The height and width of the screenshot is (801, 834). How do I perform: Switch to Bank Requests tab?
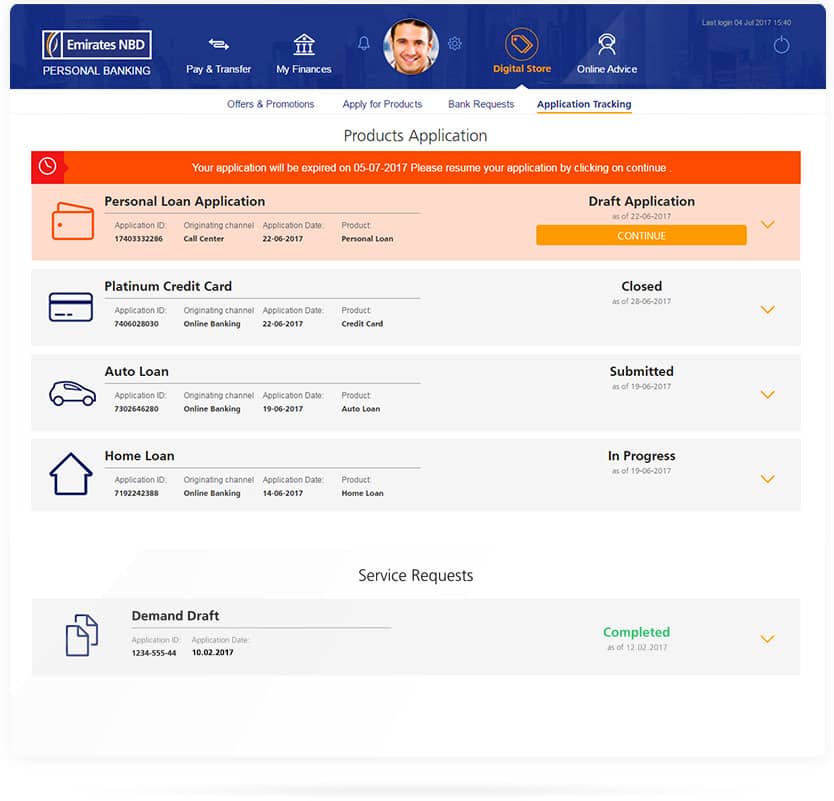[481, 104]
